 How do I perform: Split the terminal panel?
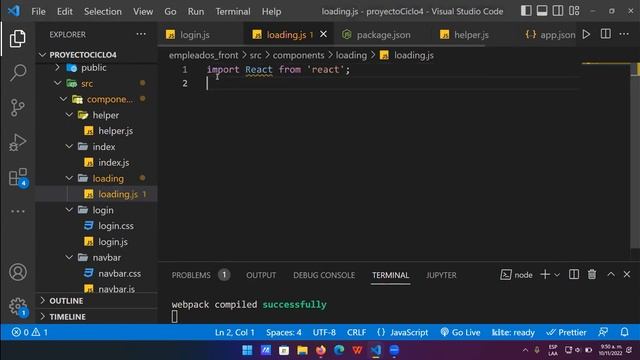[x=574, y=275]
